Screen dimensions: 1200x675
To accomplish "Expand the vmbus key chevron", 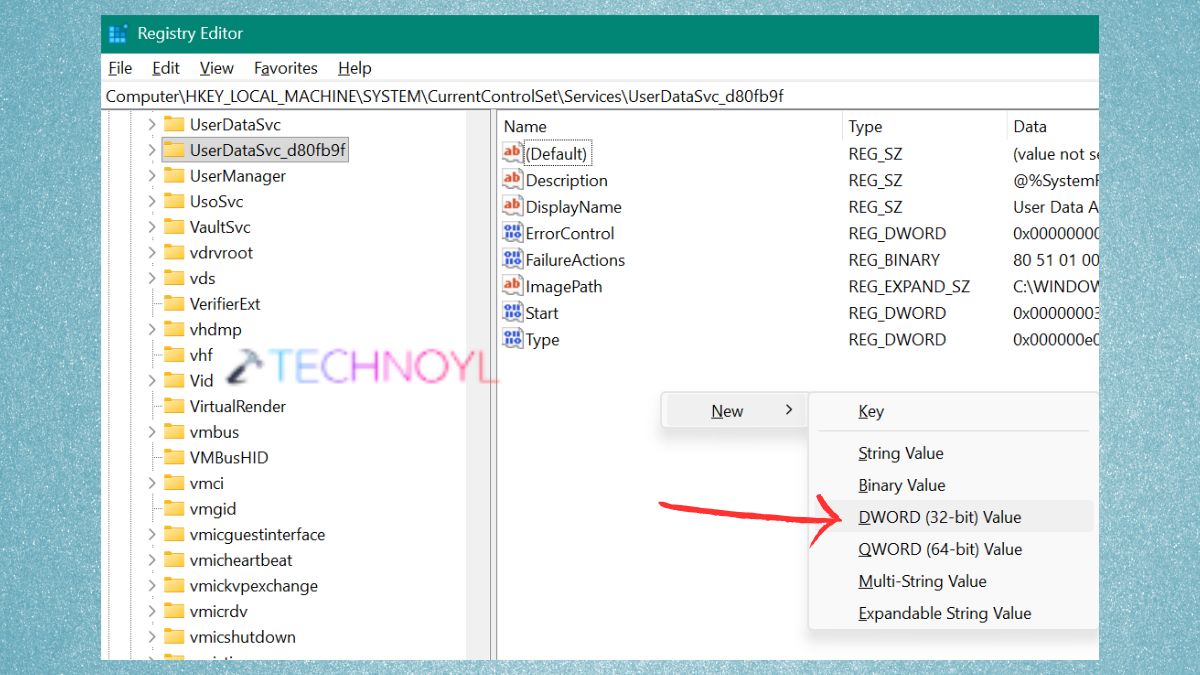I will pos(150,432).
